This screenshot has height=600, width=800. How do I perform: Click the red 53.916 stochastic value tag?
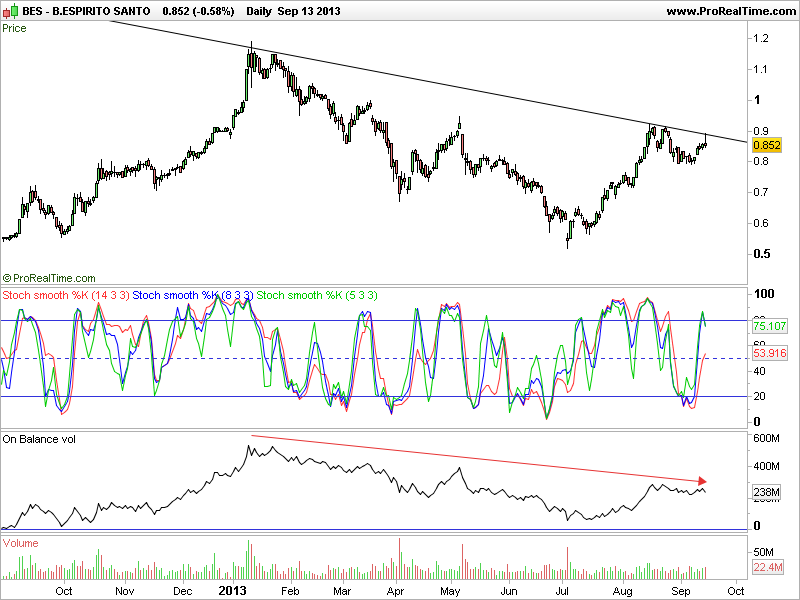tap(770, 353)
